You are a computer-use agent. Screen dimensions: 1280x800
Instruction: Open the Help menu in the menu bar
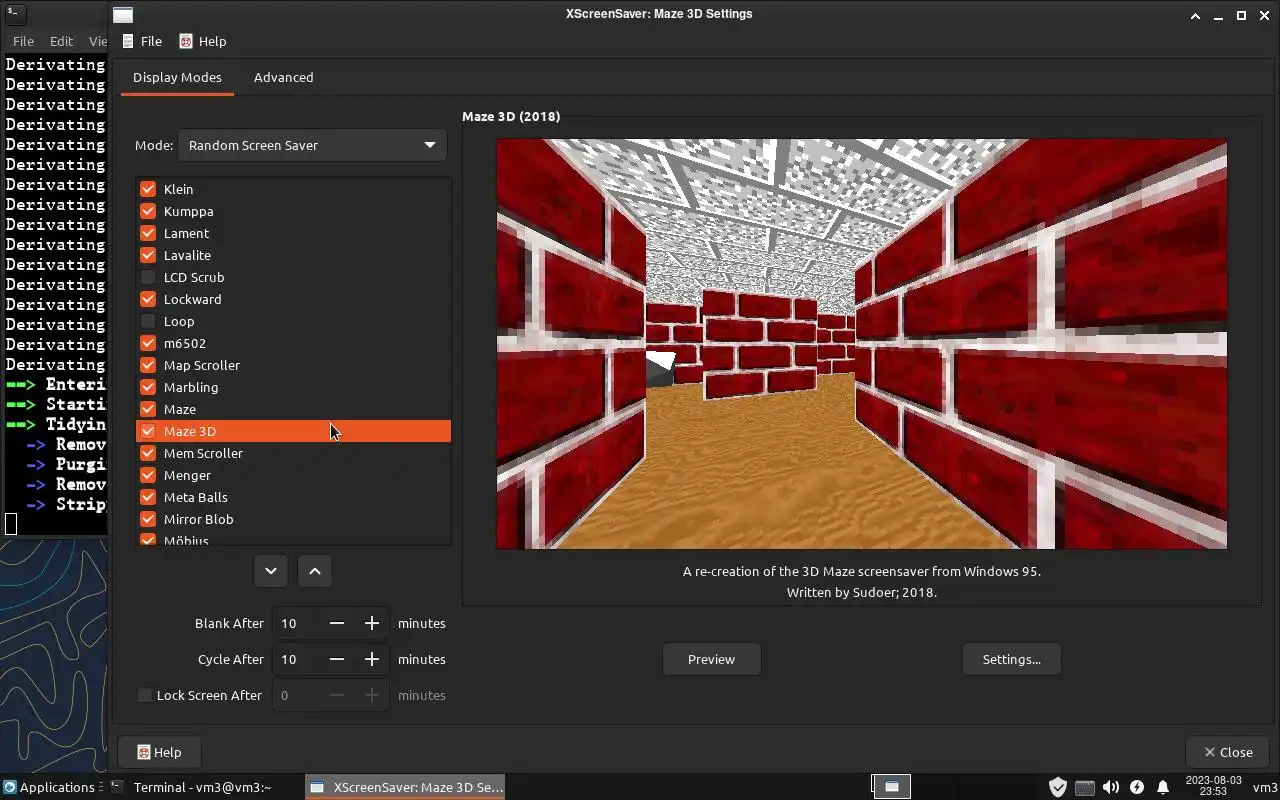point(203,41)
